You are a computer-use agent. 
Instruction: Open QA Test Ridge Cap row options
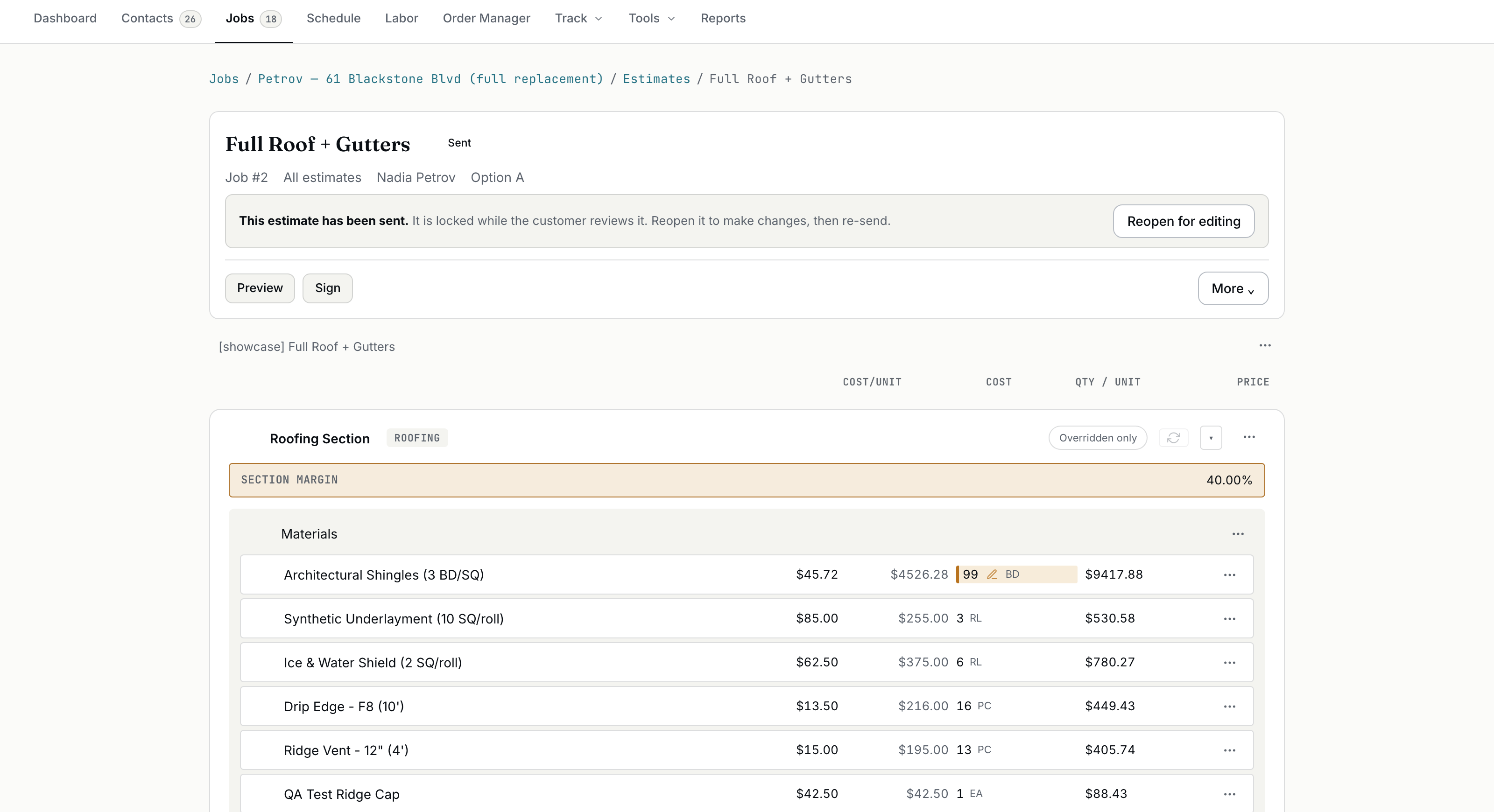click(x=1230, y=794)
